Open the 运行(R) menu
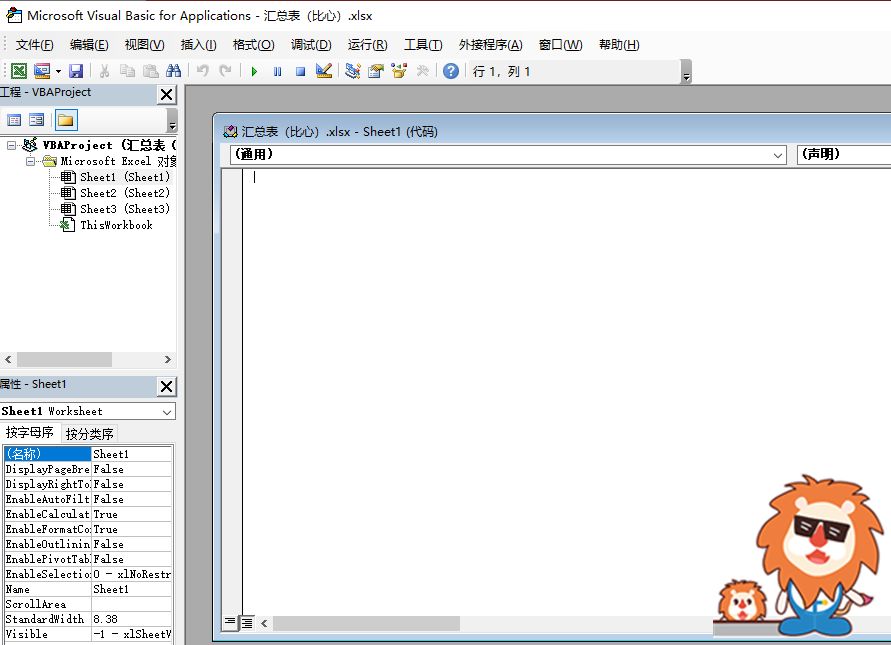Screen dimensions: 891x645 tap(367, 45)
